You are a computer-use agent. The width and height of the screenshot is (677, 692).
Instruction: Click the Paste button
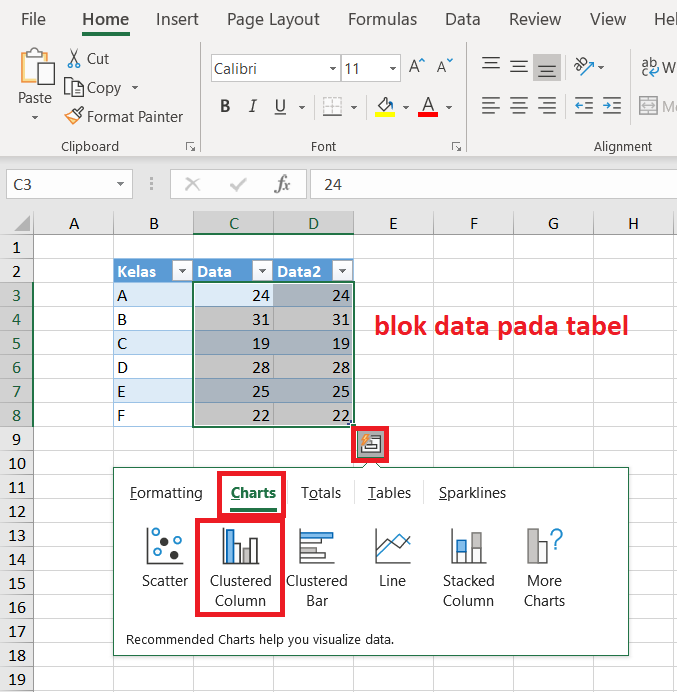tap(35, 80)
